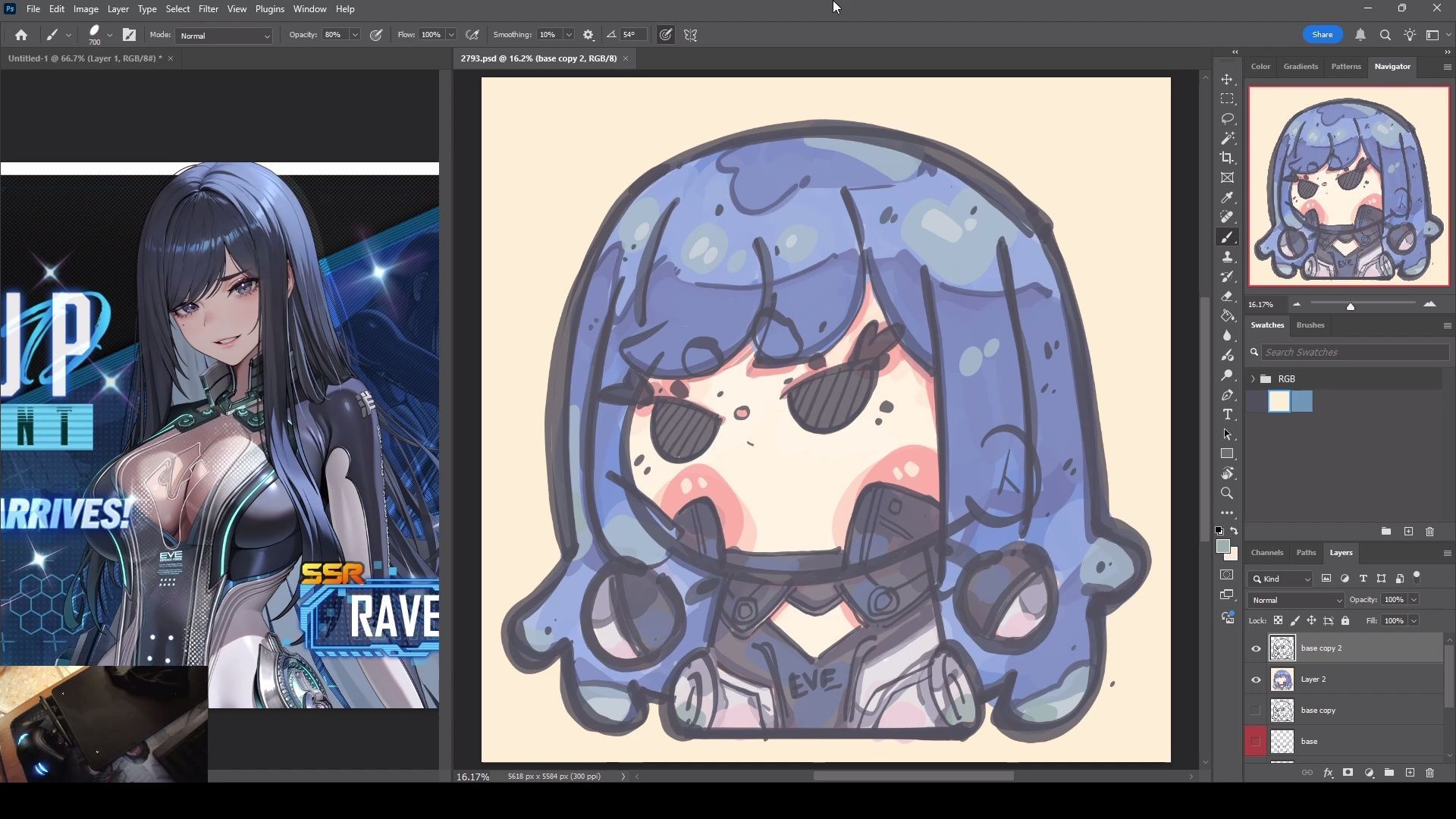Open the brush Mode dropdown
Screen dimensions: 1456x819
coord(224,36)
